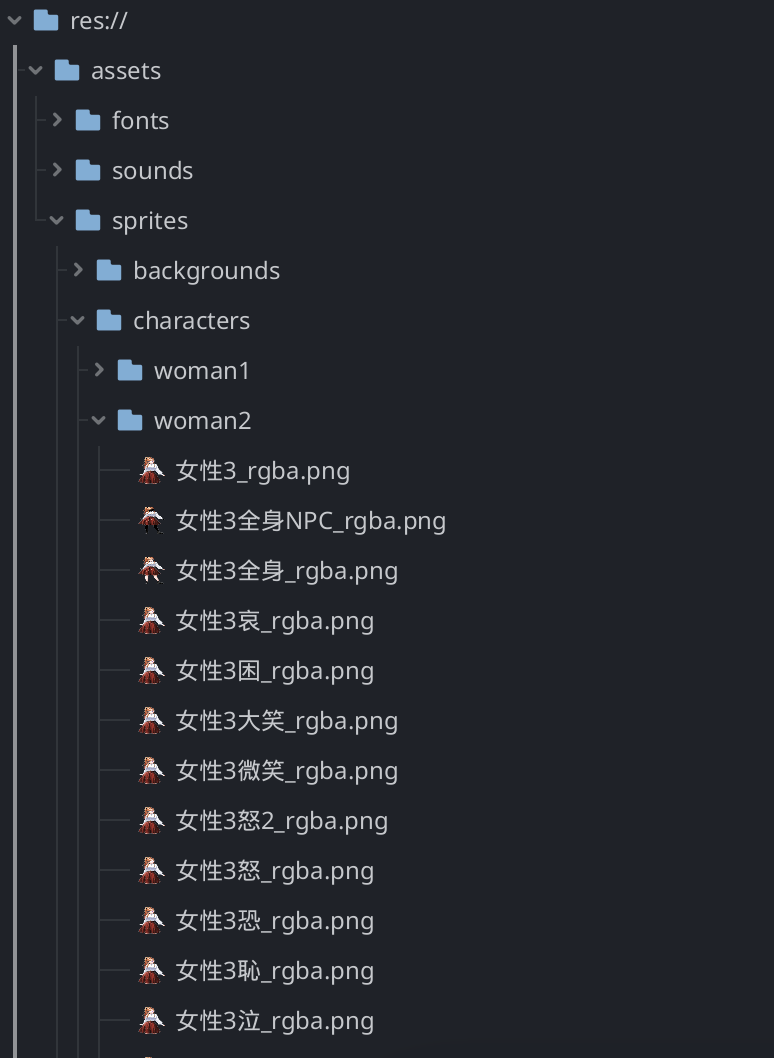This screenshot has height=1058, width=774.
Task: Click the backgrounds folder icon
Action: pos(109,270)
